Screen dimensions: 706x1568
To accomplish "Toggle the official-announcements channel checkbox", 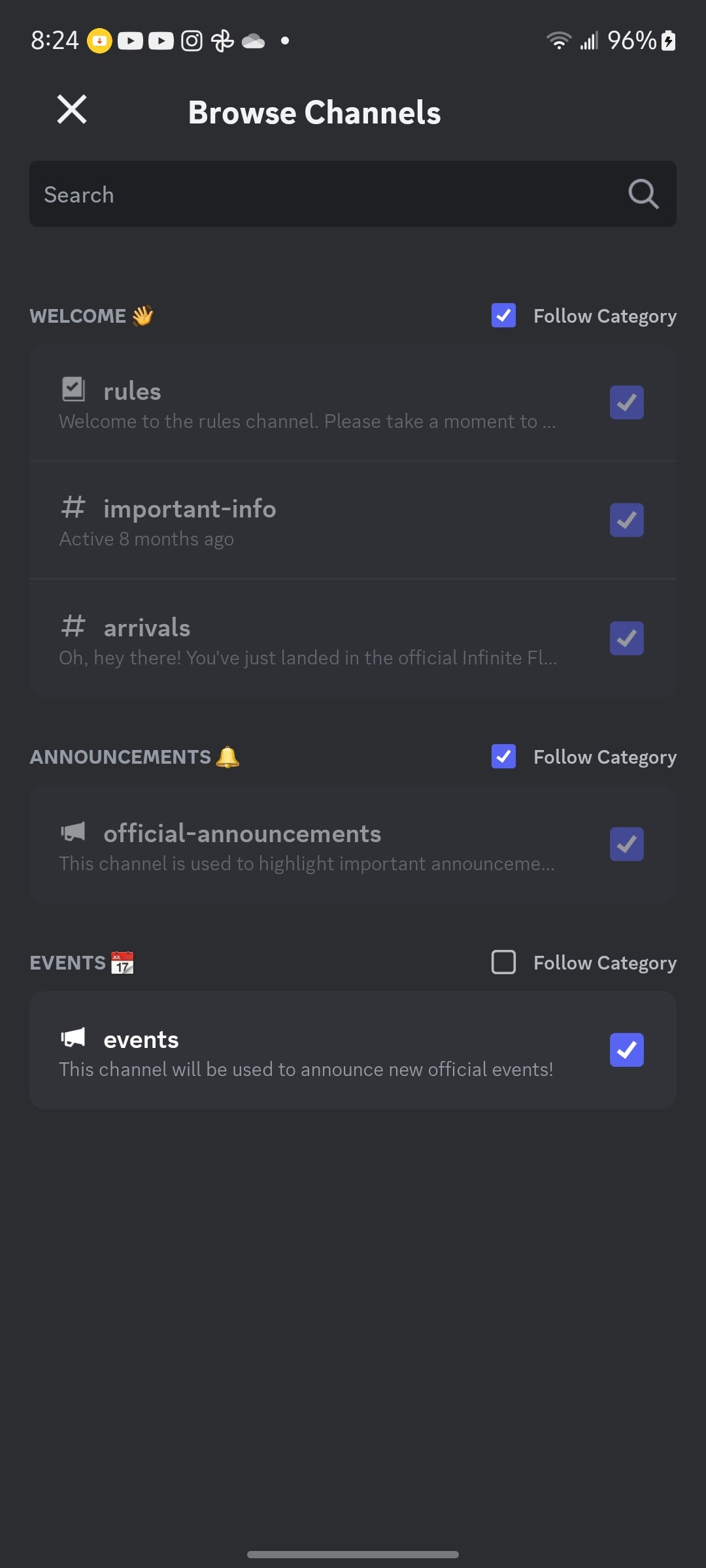I will click(627, 844).
